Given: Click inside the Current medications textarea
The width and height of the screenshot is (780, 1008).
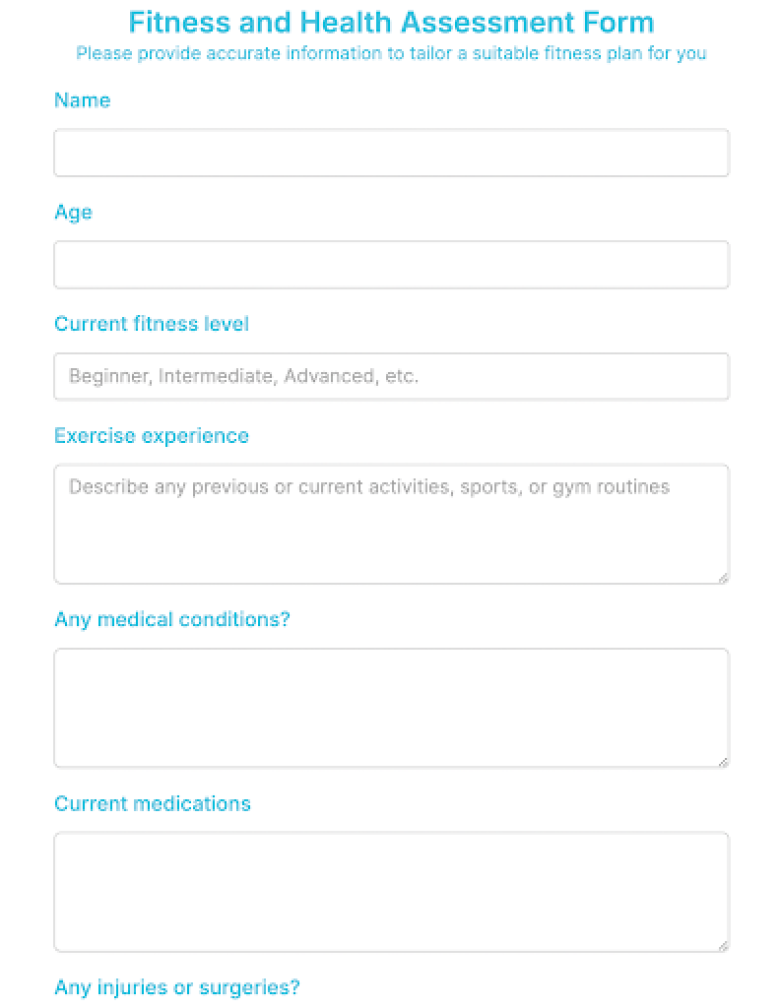Looking at the screenshot, I should [x=391, y=892].
